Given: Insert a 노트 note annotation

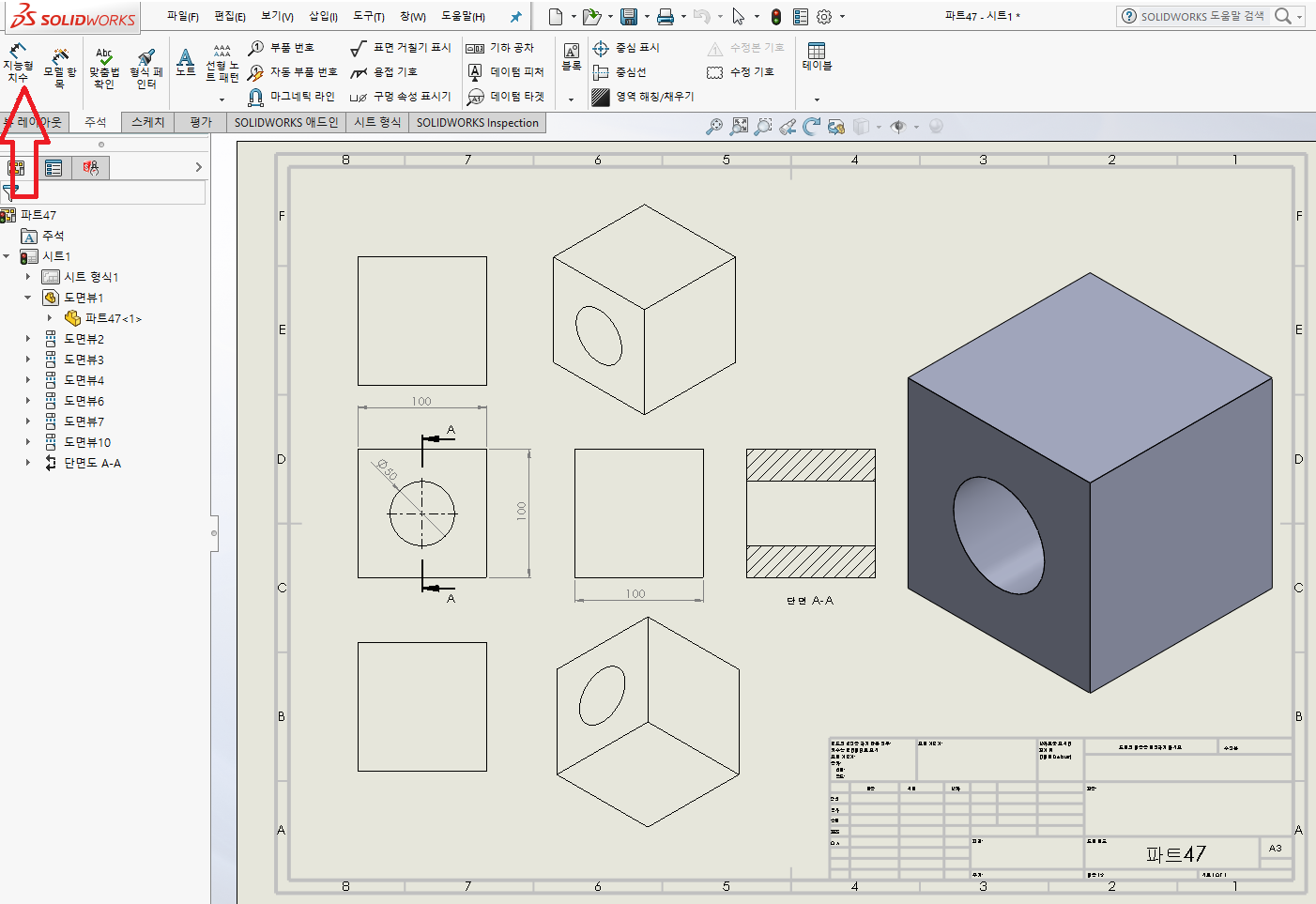Looking at the screenshot, I should 186,62.
